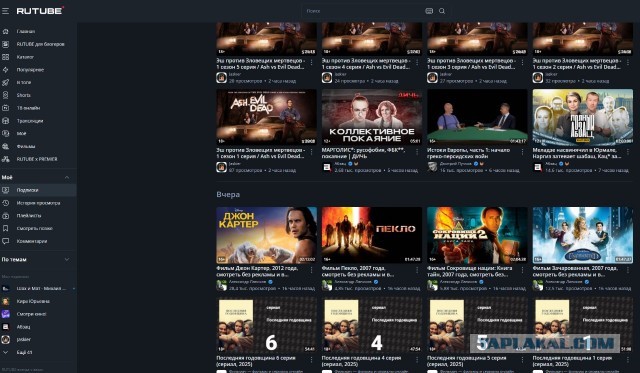Open options for Эш против мертвецов 2 серия
This screenshot has height=373, width=640.
point(628,63)
